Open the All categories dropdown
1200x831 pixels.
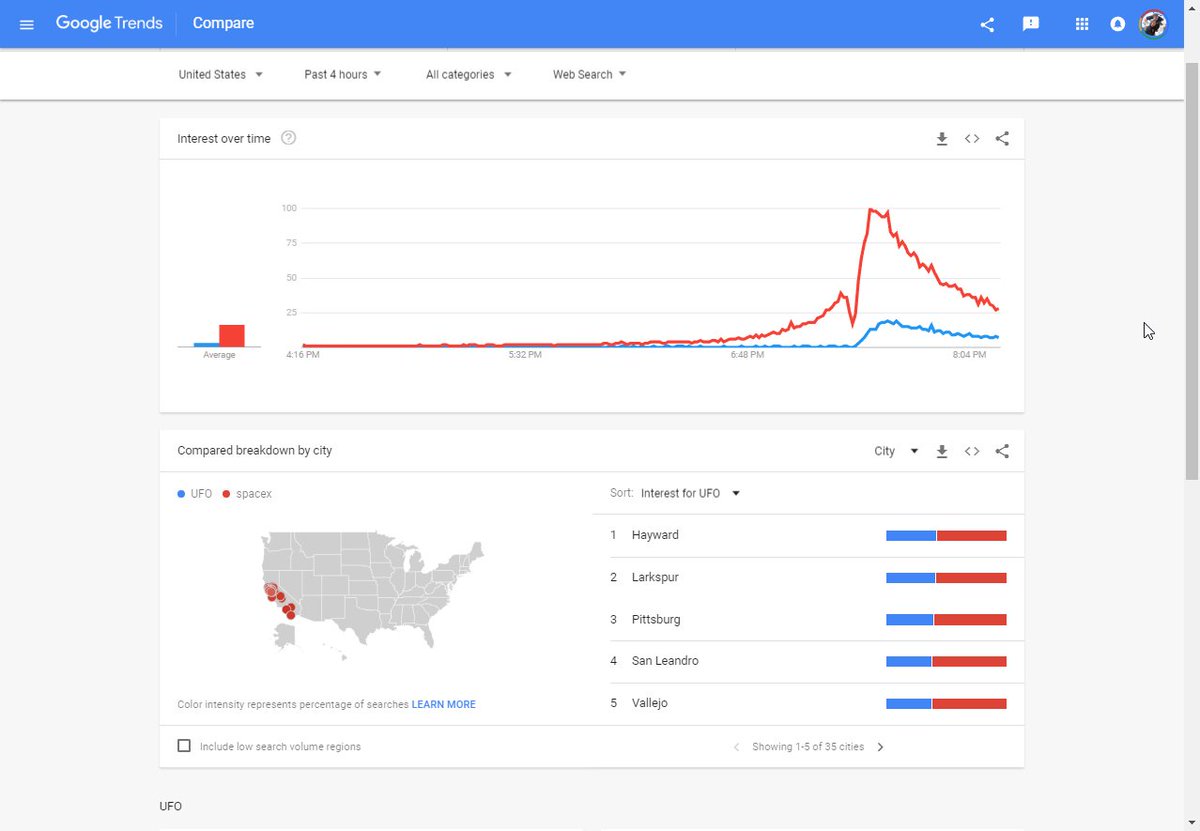[469, 74]
